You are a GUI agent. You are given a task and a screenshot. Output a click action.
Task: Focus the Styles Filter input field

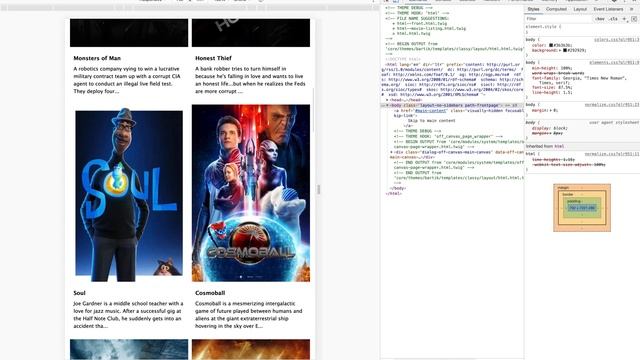coord(558,19)
